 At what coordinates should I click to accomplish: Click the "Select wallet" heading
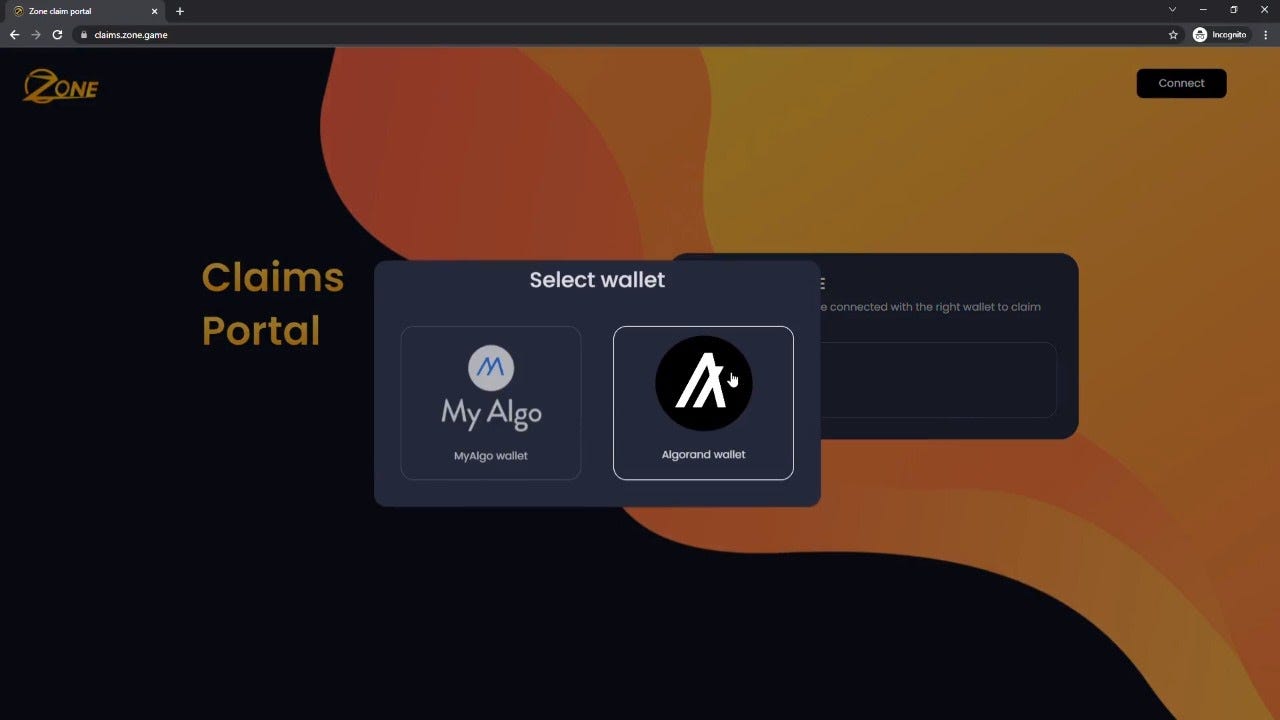click(597, 280)
